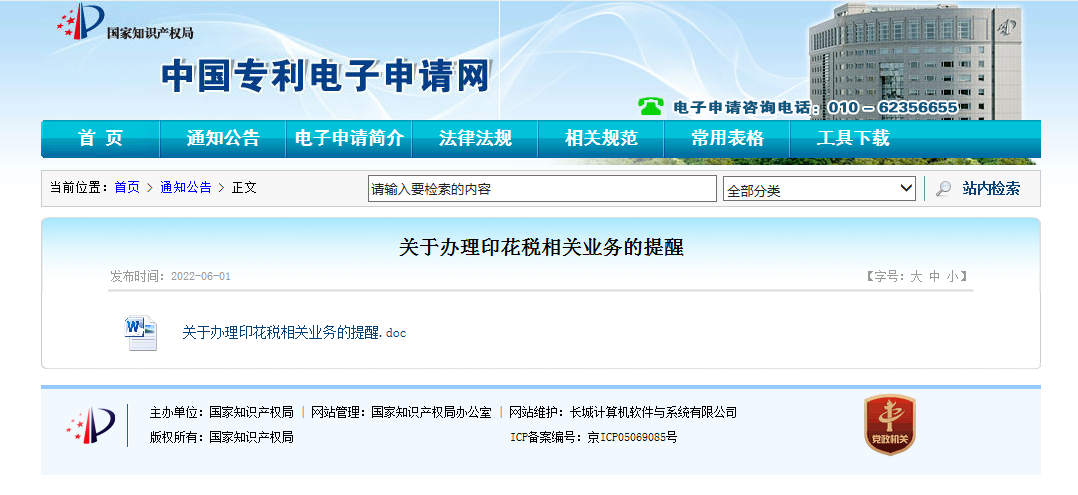Navigate to 常用表格 section
Viewport: 1078px width, 495px height.
(727, 139)
